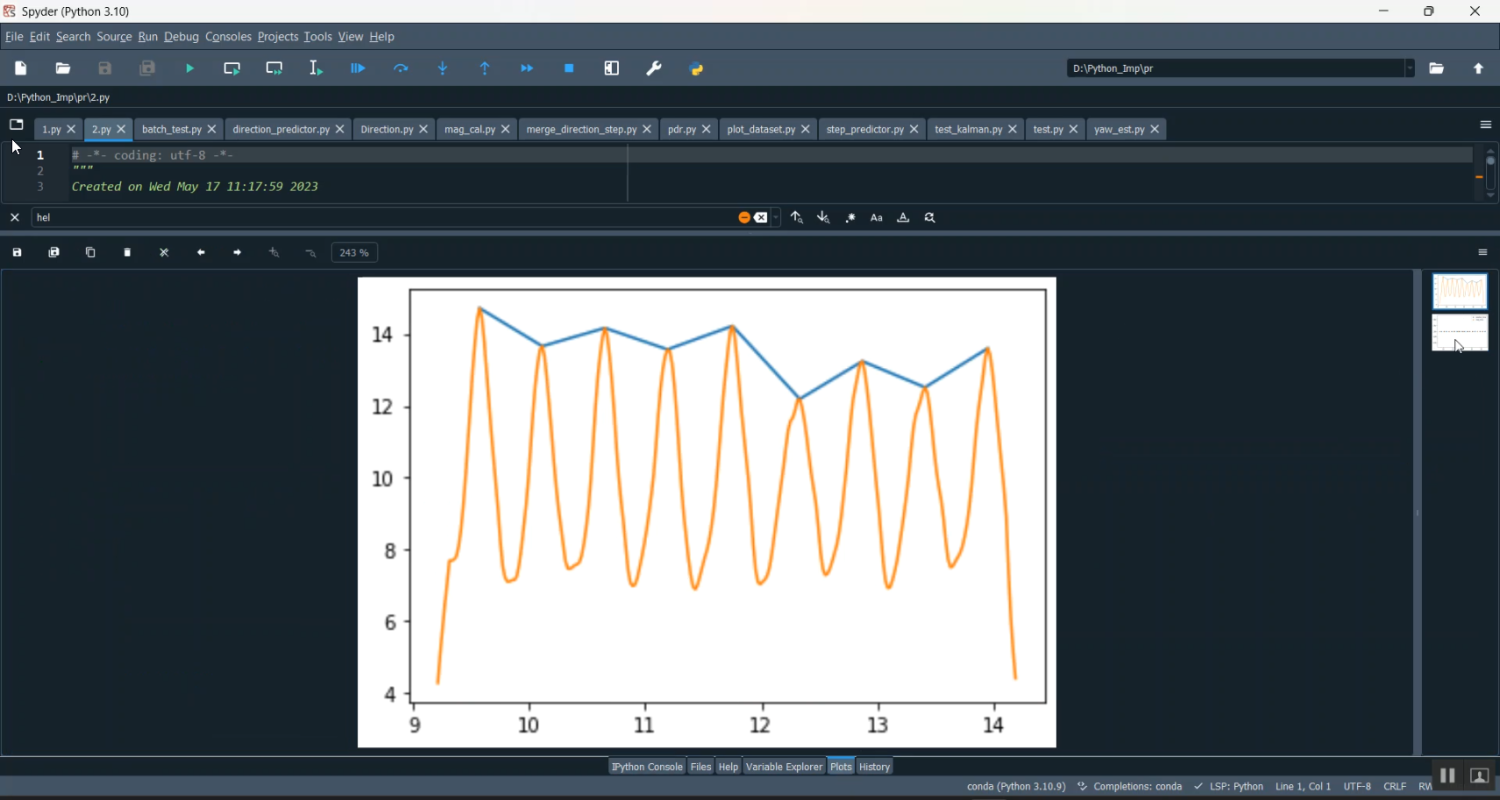Image resolution: width=1500 pixels, height=800 pixels.
Task: Toggle whole words search option
Action: 903,218
